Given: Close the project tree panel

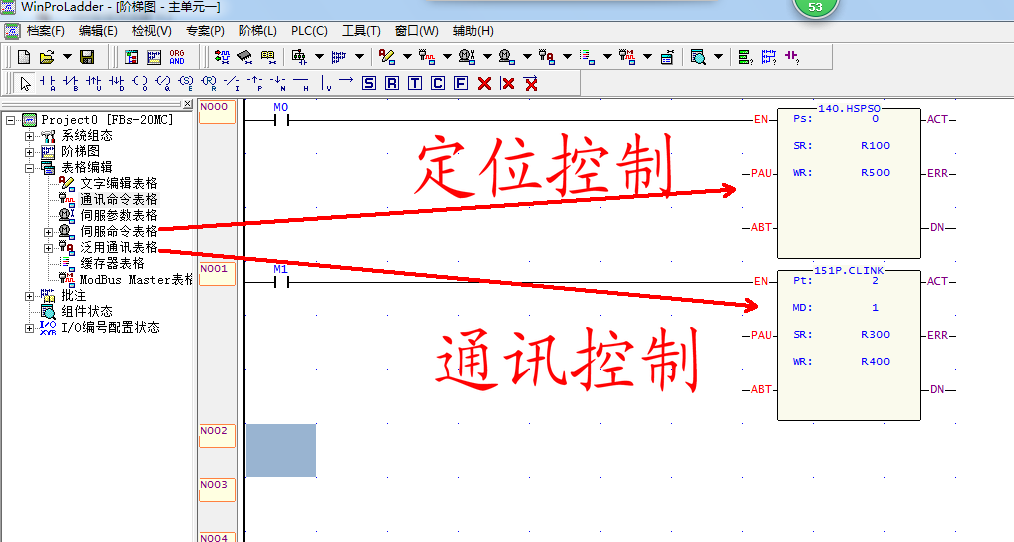Looking at the screenshot, I should click(x=186, y=105).
